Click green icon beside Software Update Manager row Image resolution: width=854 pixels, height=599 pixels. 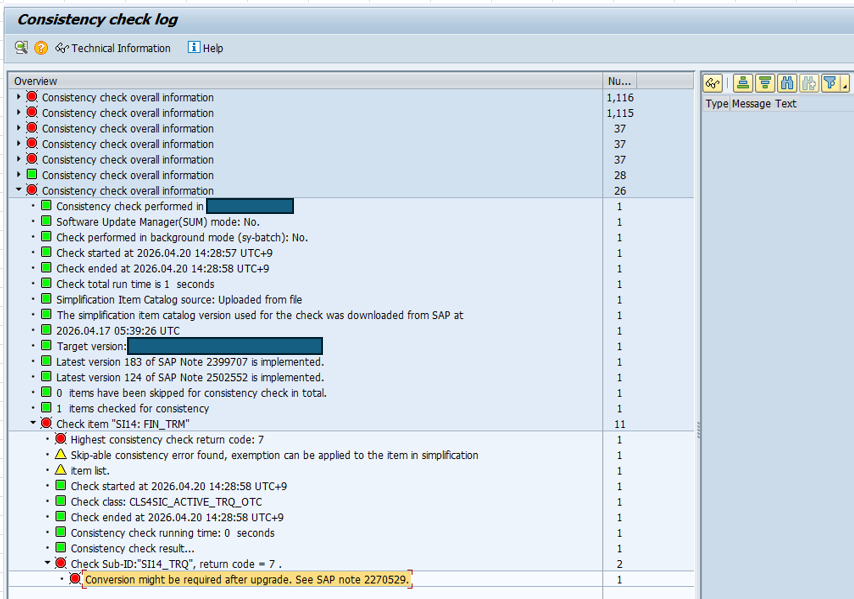click(x=46, y=221)
